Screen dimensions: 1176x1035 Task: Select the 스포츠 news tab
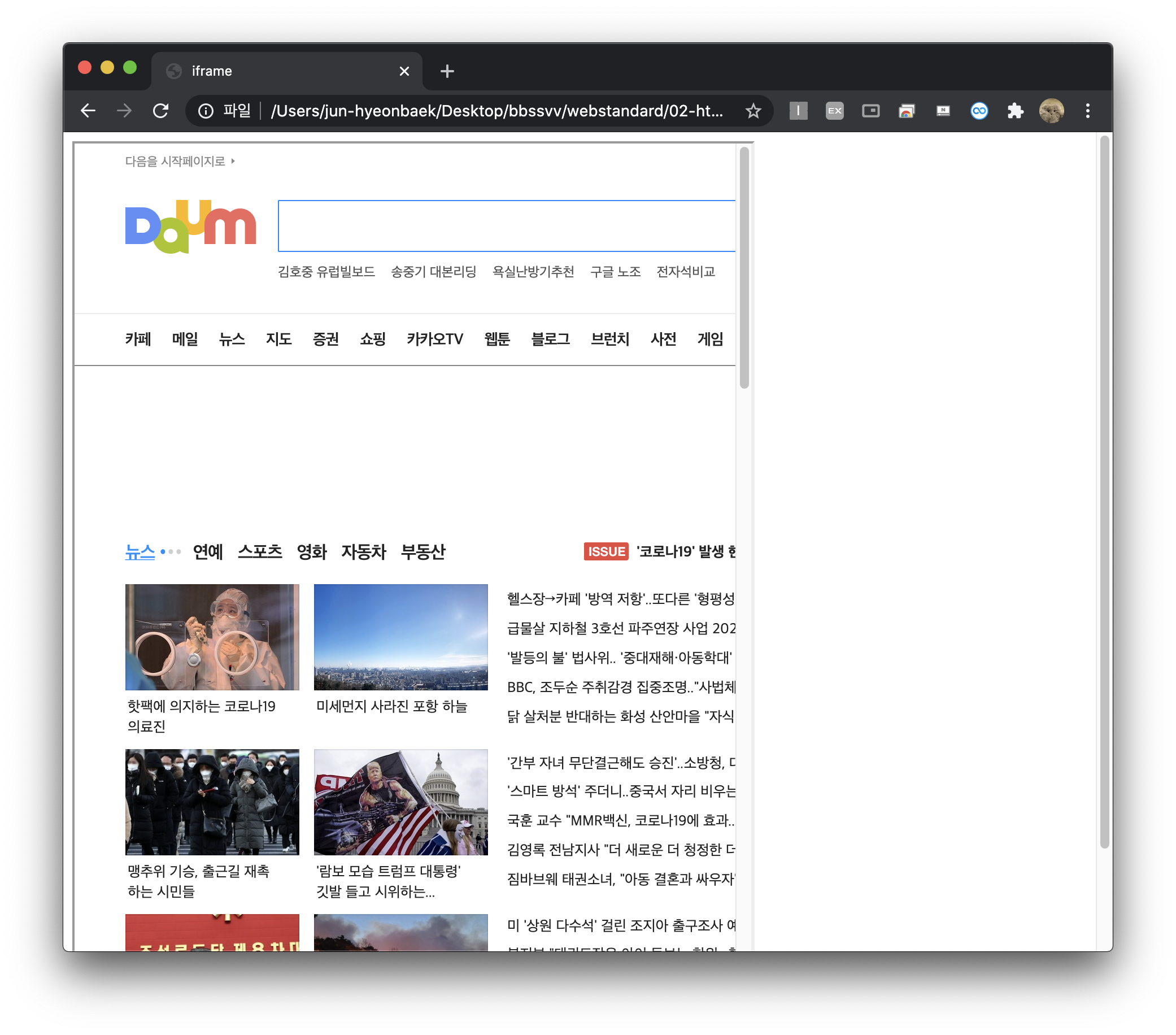pyautogui.click(x=259, y=551)
